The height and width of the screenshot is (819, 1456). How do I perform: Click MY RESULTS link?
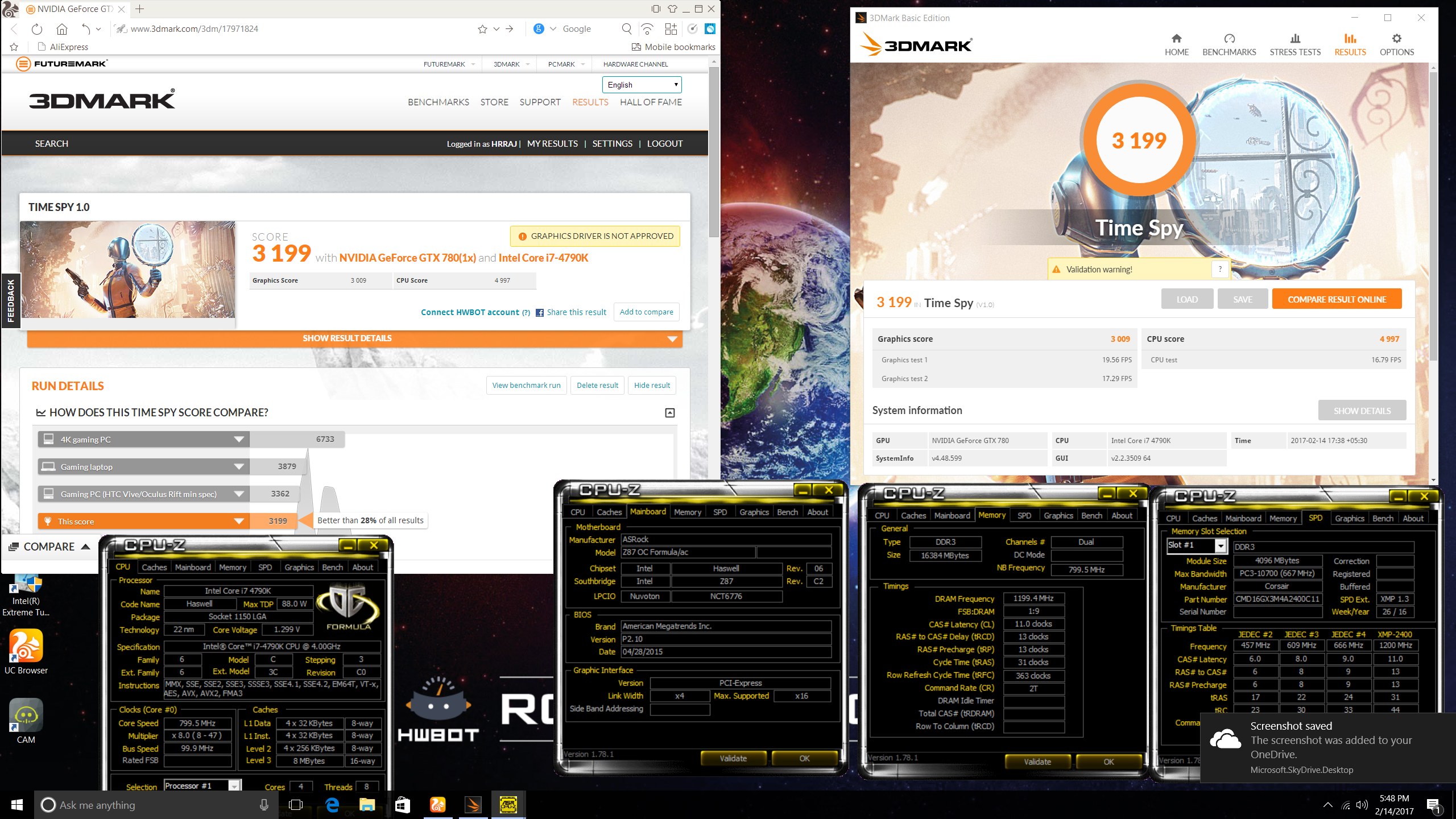point(552,143)
